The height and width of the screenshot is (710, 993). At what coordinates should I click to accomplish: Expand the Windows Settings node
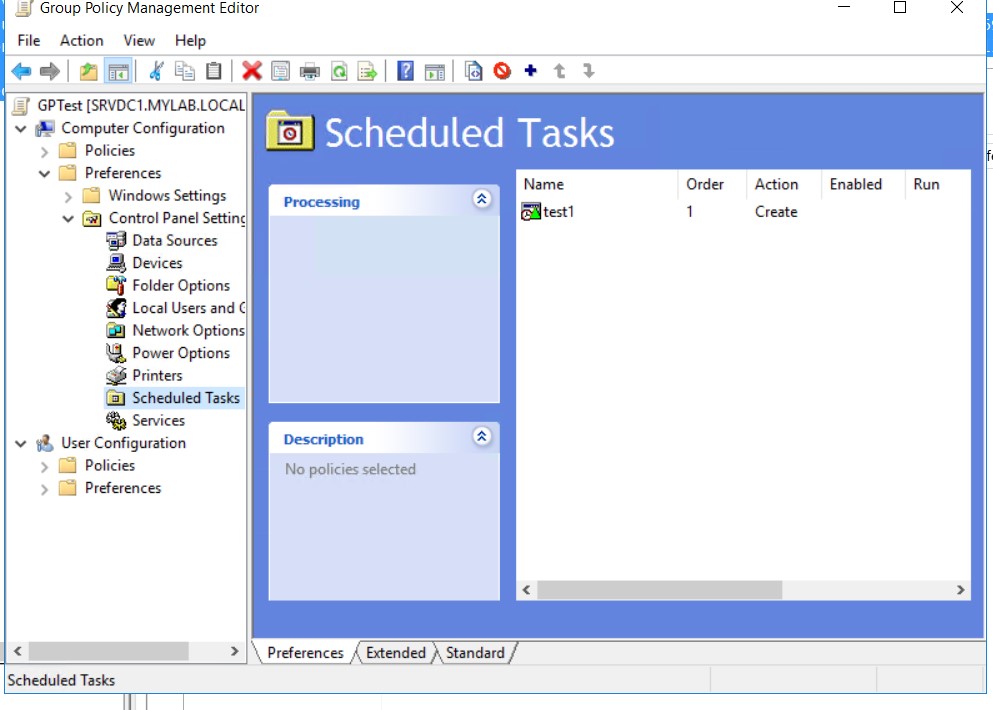click(x=68, y=196)
